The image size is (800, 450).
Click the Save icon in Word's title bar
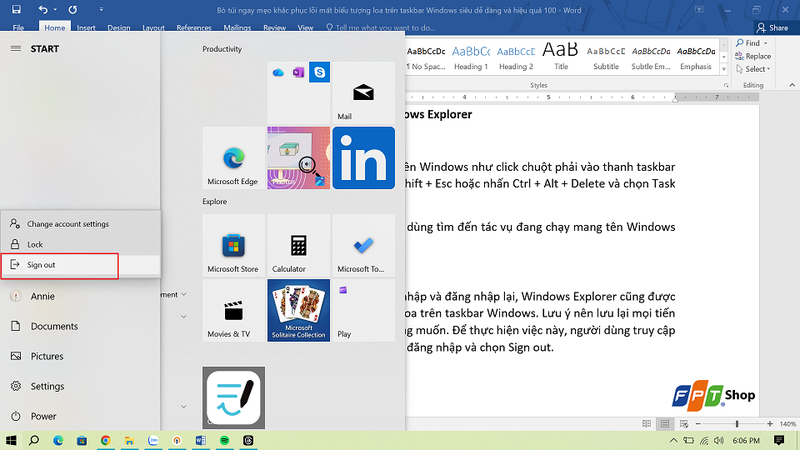coord(16,9)
